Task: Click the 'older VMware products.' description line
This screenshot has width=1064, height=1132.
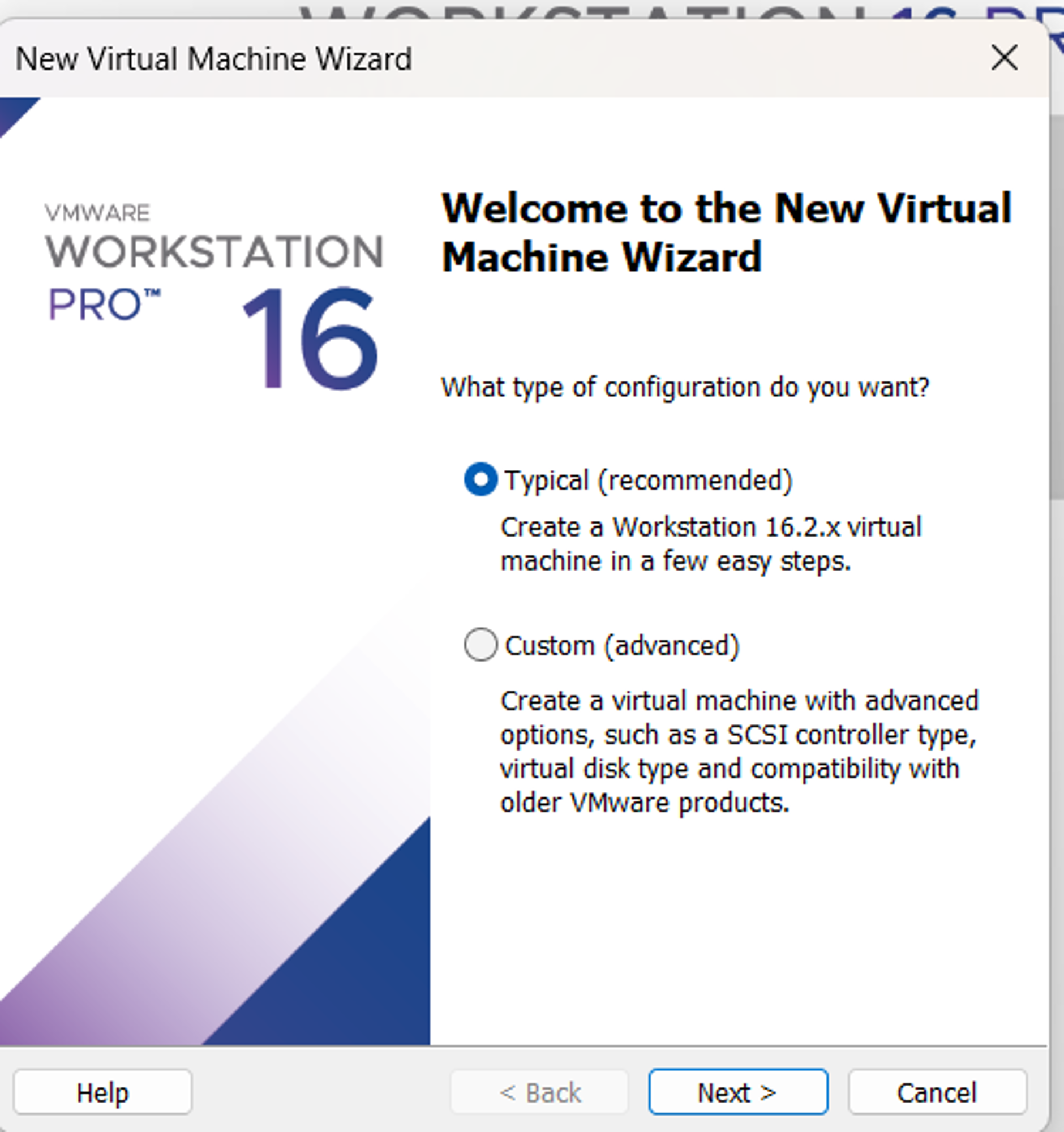Action: click(x=645, y=803)
